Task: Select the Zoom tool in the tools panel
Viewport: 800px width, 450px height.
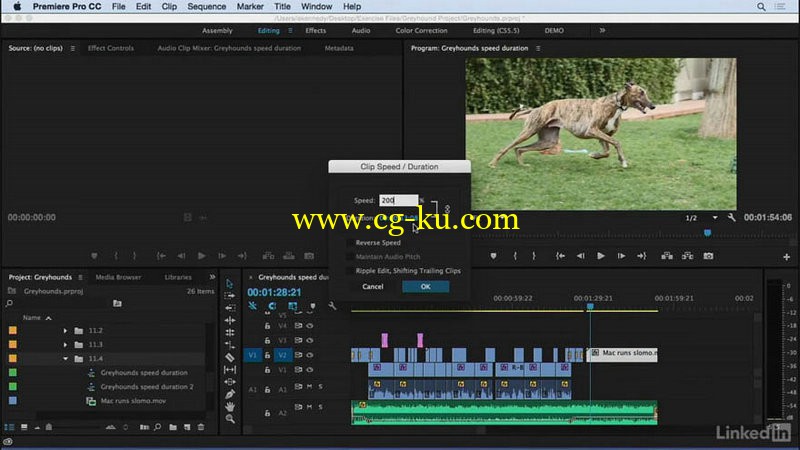Action: (230, 418)
